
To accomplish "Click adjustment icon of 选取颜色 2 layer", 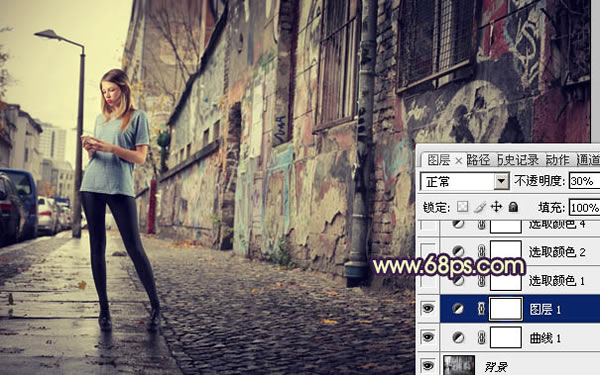I will 458,251.
